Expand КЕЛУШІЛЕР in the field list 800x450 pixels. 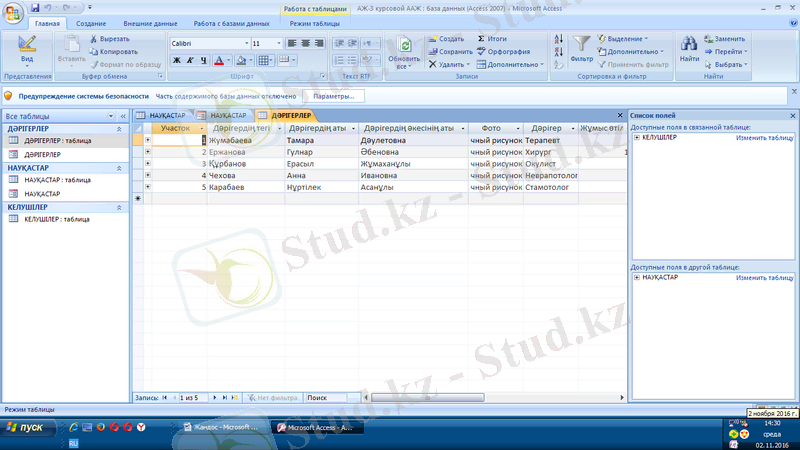(x=637, y=137)
